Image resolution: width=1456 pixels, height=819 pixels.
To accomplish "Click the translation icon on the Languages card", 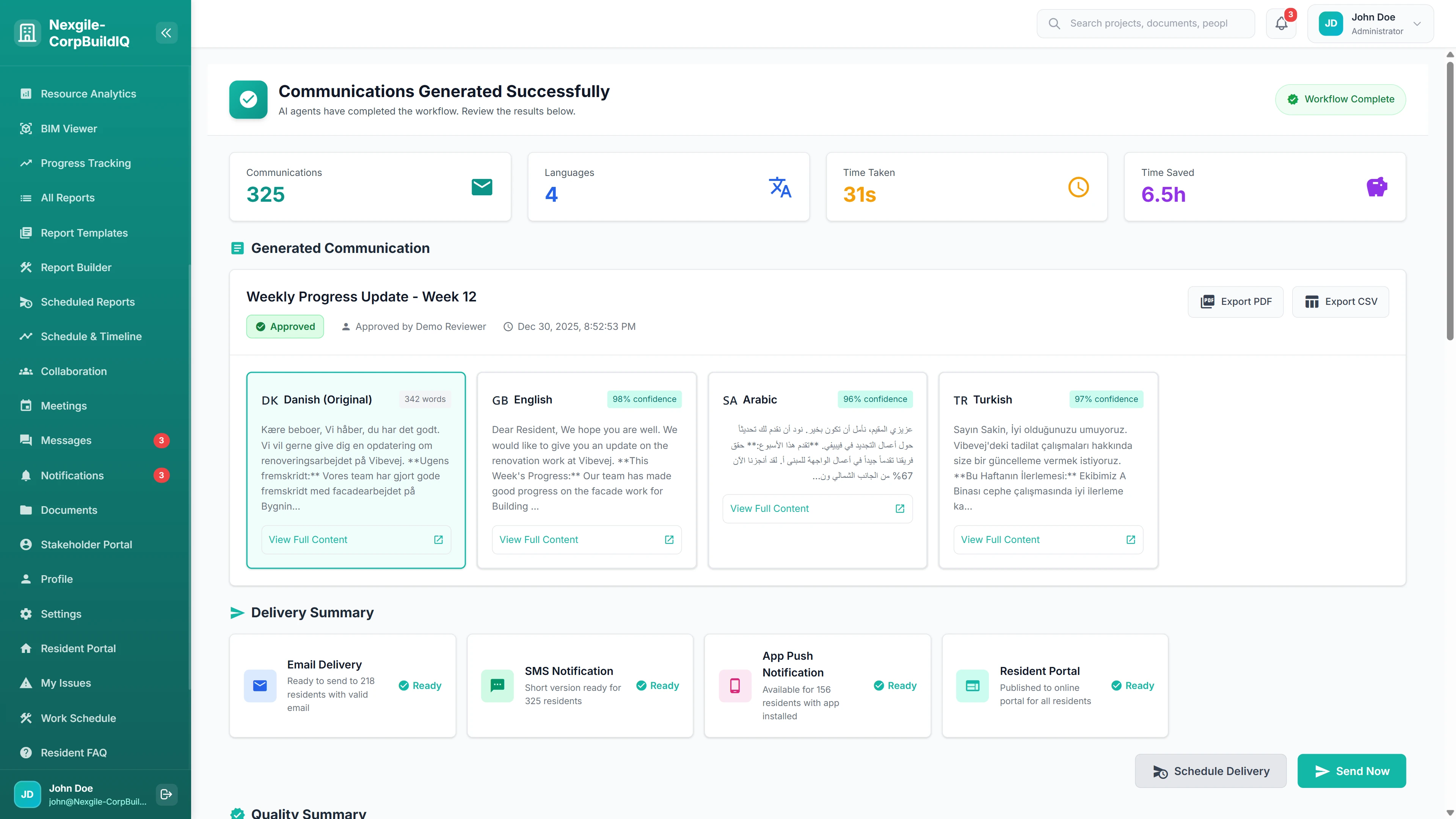I will click(x=781, y=187).
